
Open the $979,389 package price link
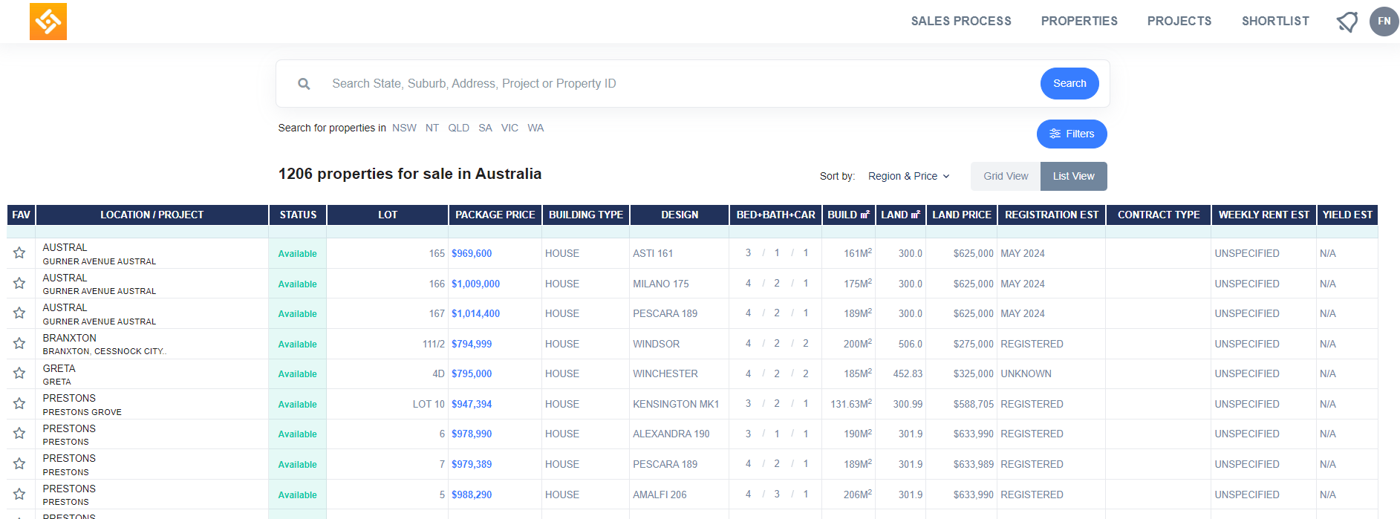coord(471,464)
